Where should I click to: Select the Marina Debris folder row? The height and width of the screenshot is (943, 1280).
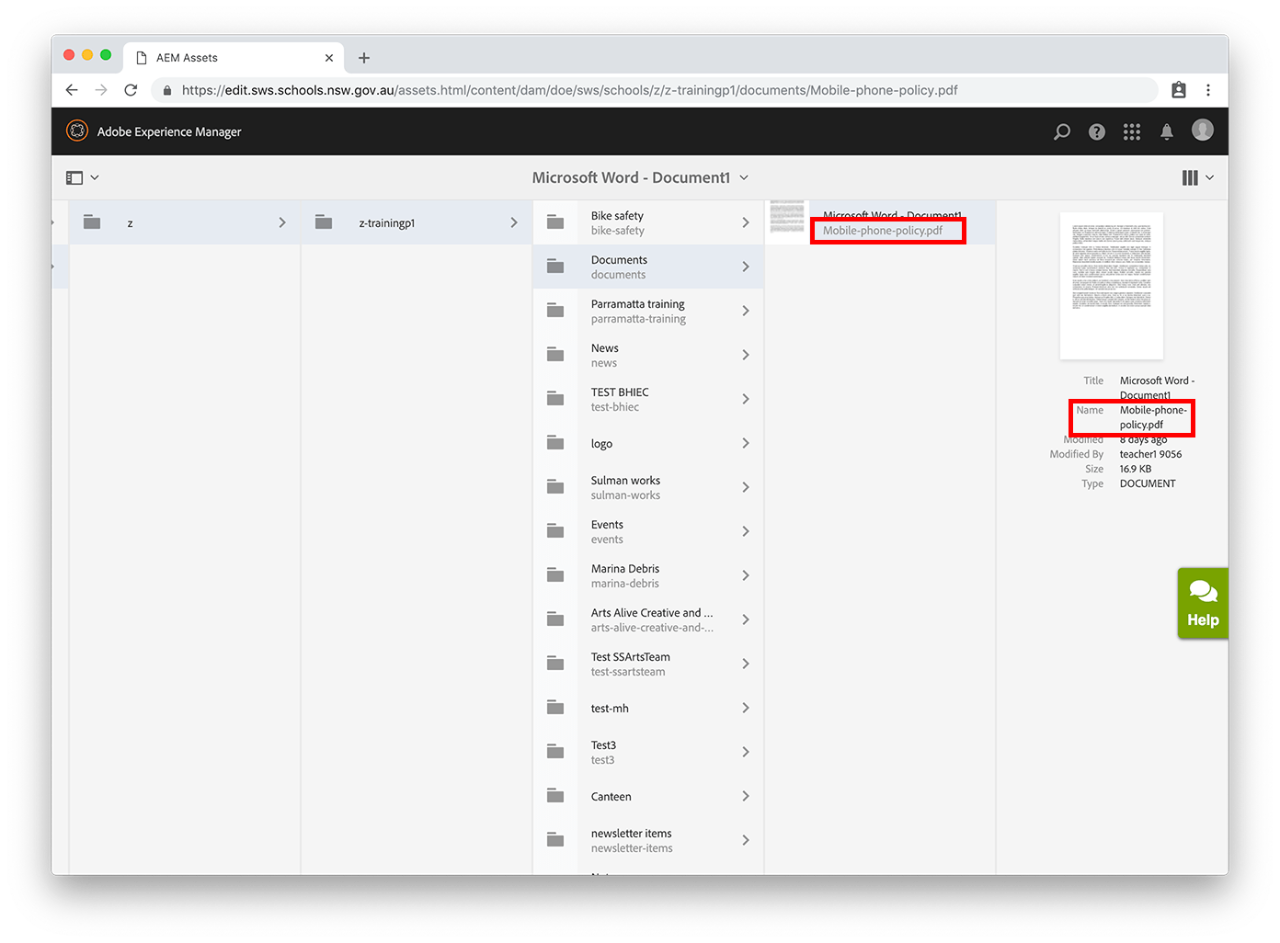pos(648,575)
